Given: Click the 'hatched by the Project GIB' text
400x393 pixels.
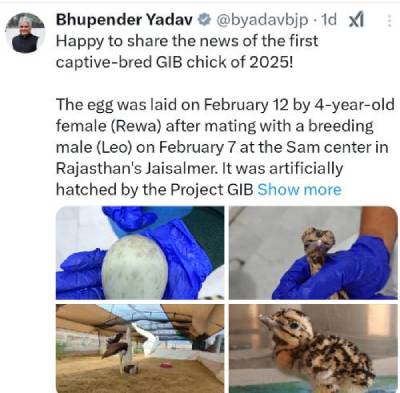Looking at the screenshot, I should pos(155,190).
